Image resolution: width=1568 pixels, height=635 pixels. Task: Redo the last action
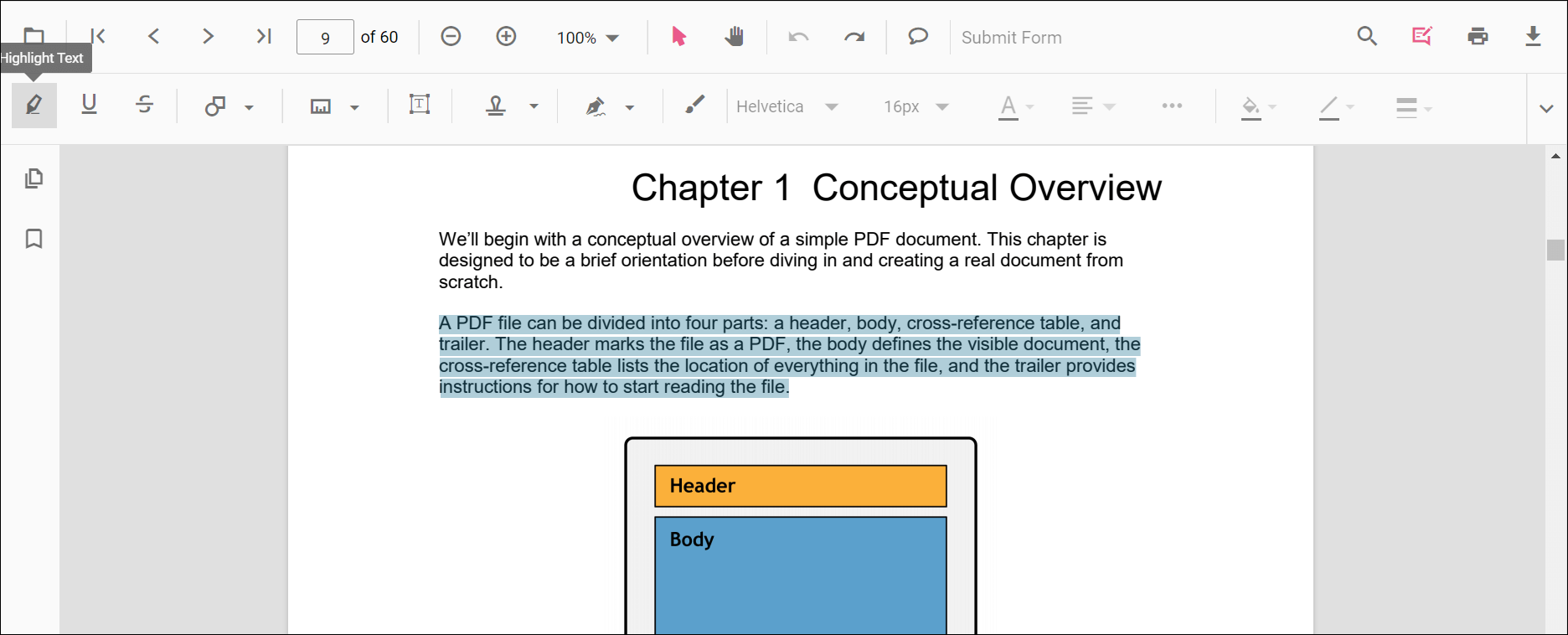(854, 37)
